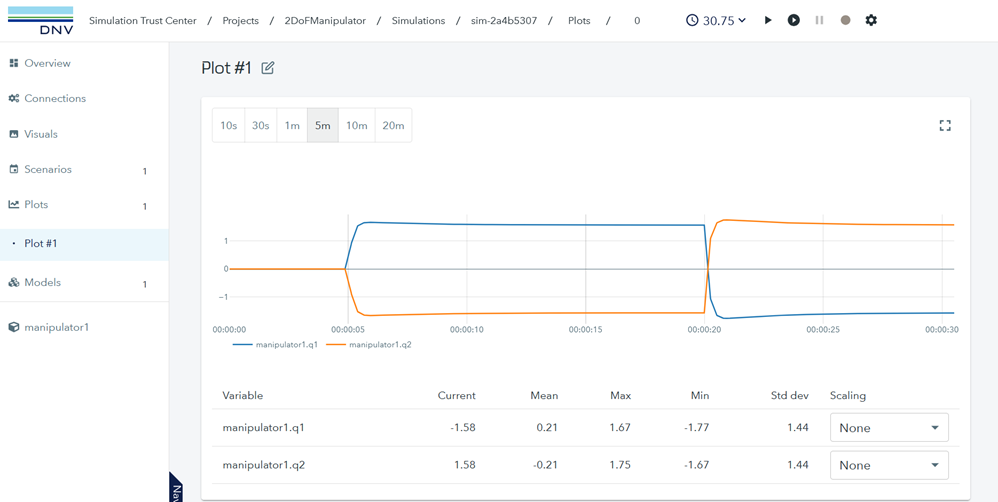
Task: Set time range to 1m
Action: 292,125
